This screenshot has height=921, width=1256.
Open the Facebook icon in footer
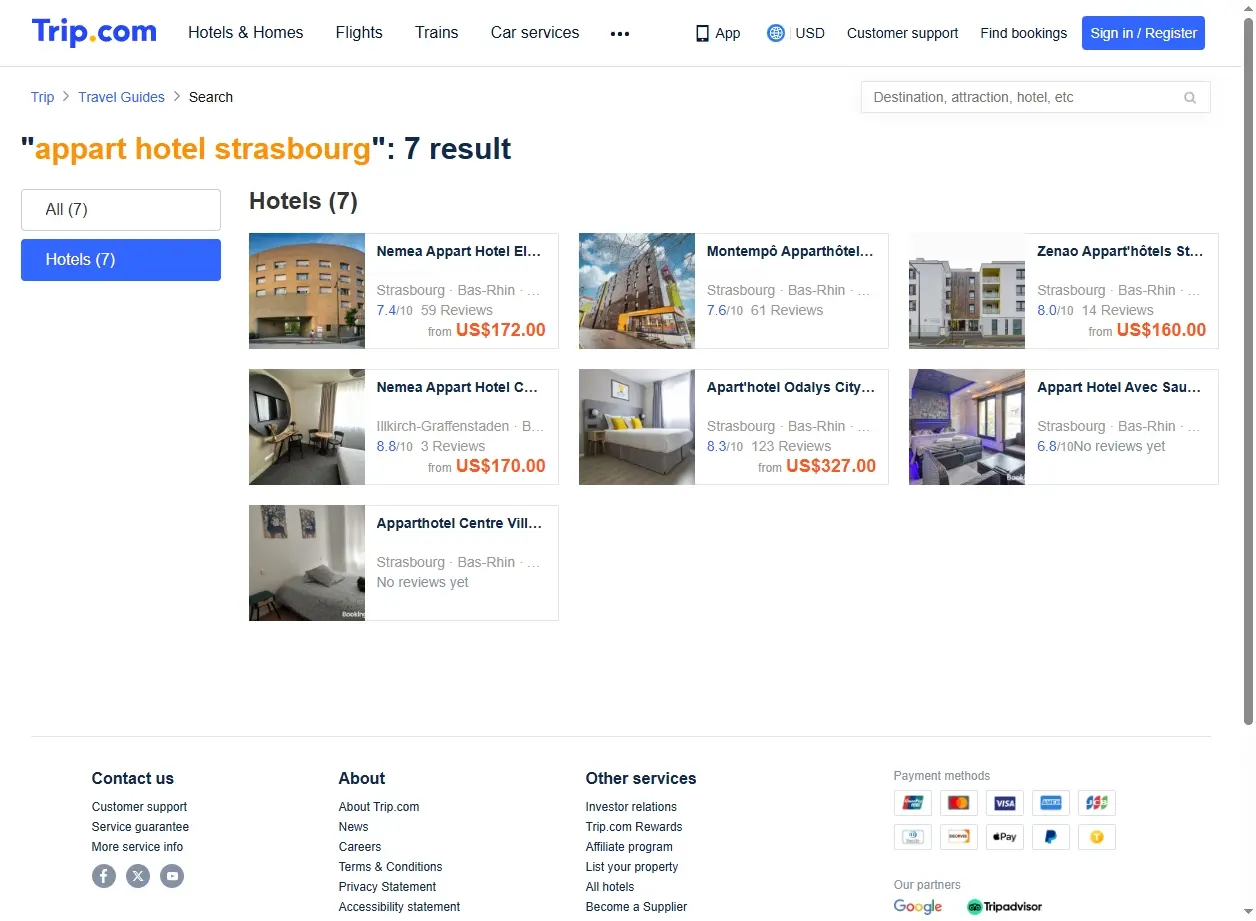tap(104, 876)
